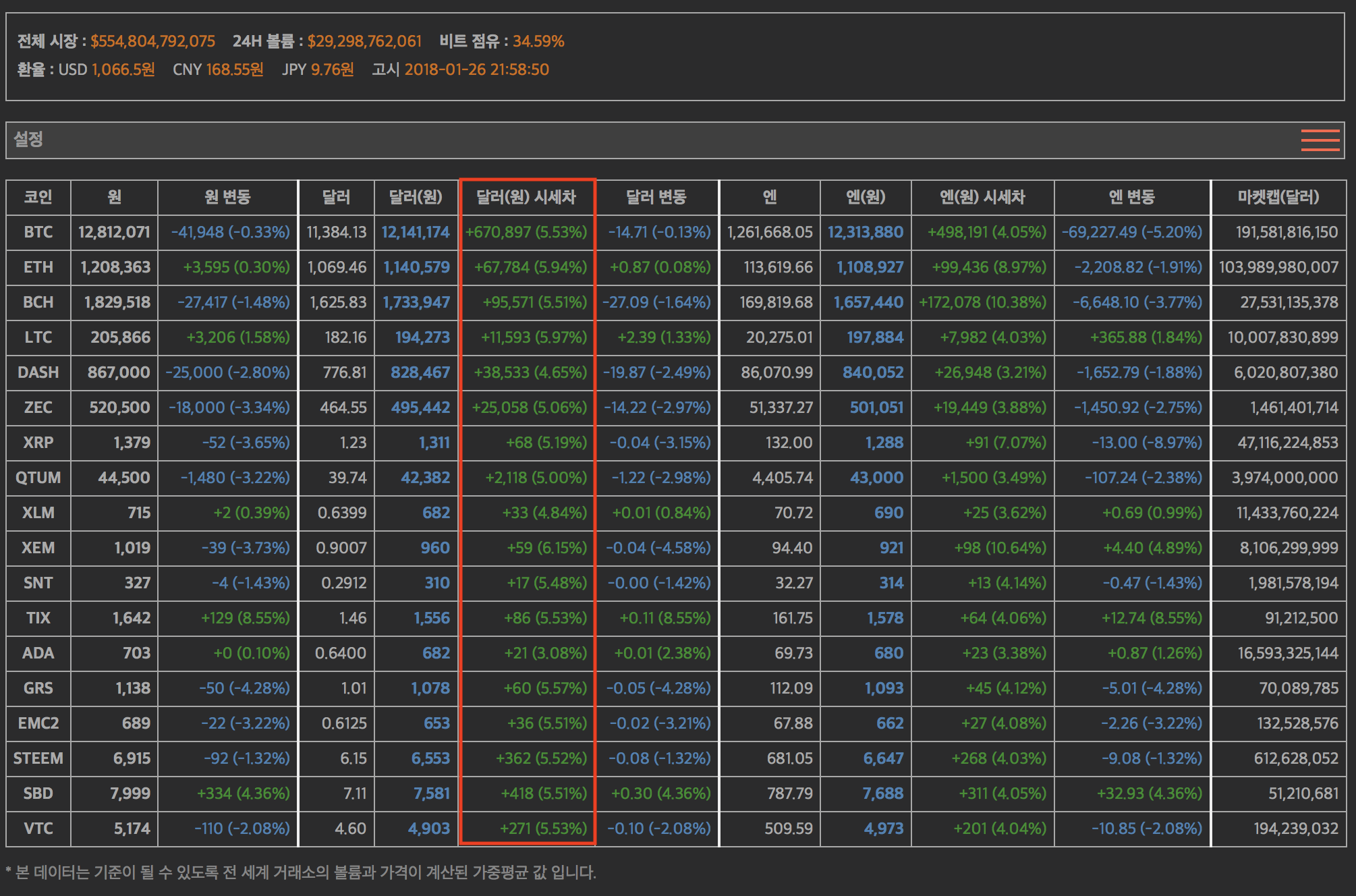Click BCH yen price 169,819.68

point(776,302)
